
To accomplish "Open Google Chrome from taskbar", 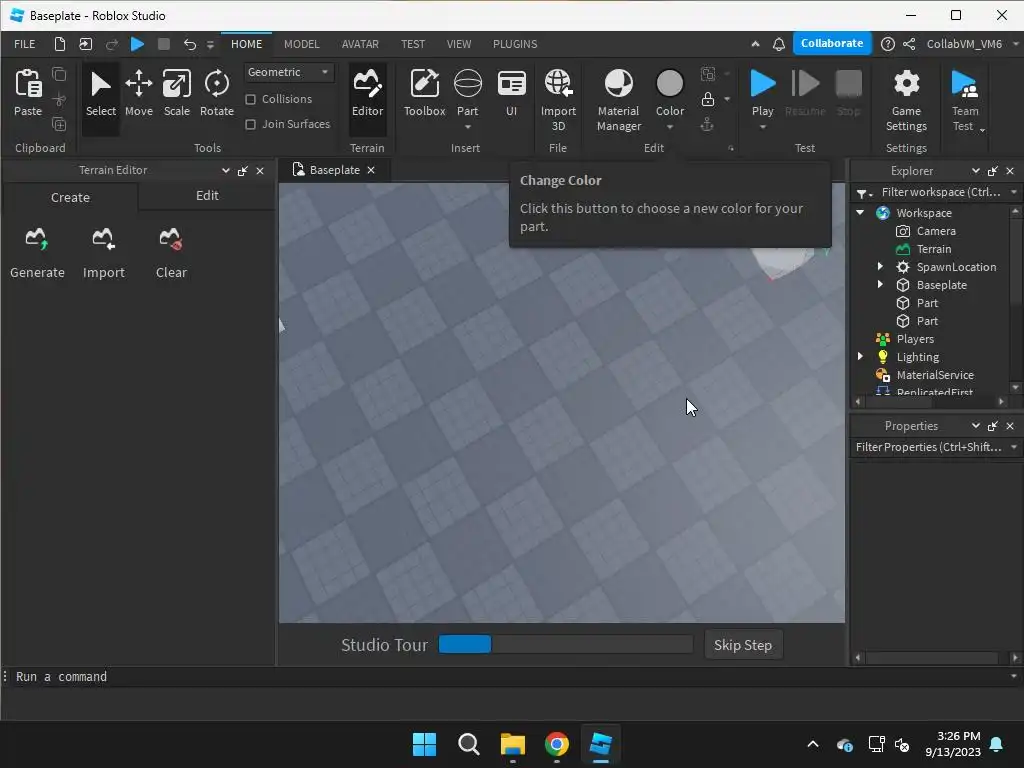I will coord(556,744).
